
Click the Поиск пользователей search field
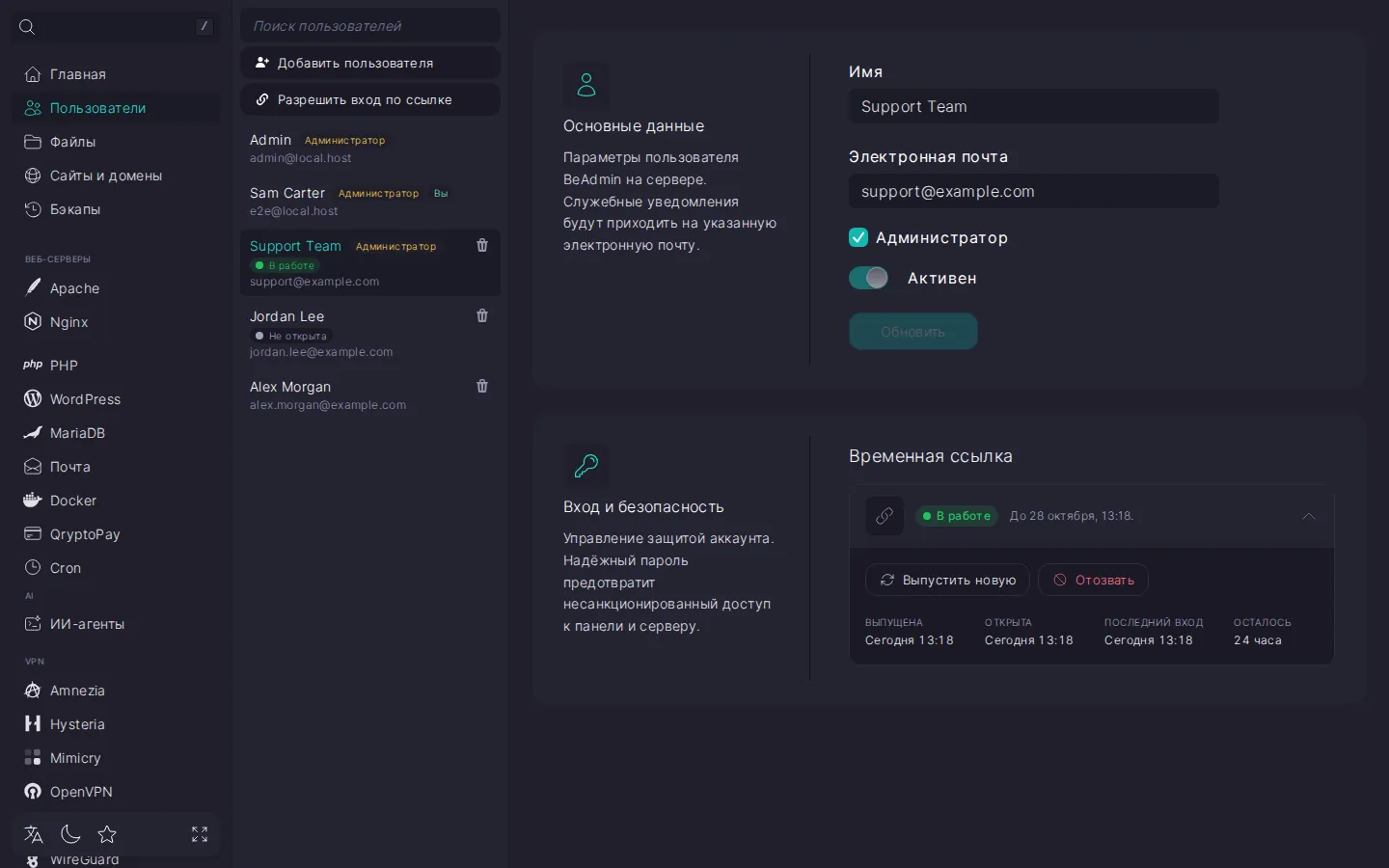pyautogui.click(x=370, y=26)
